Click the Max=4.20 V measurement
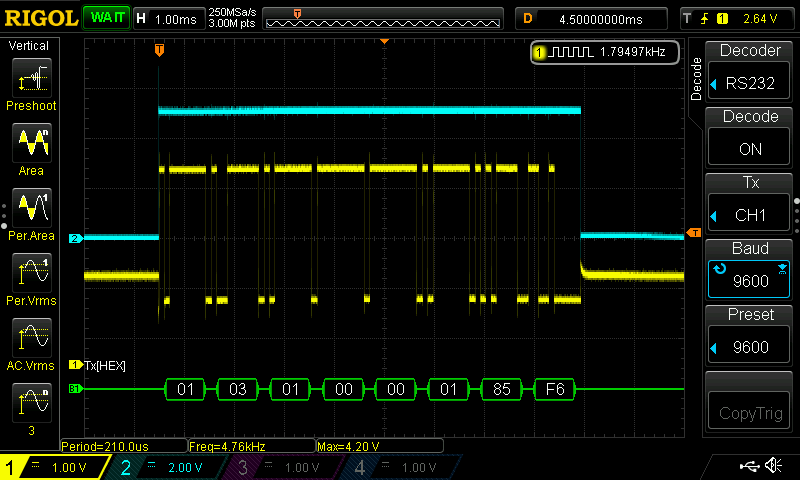This screenshot has height=480, width=800. point(380,446)
